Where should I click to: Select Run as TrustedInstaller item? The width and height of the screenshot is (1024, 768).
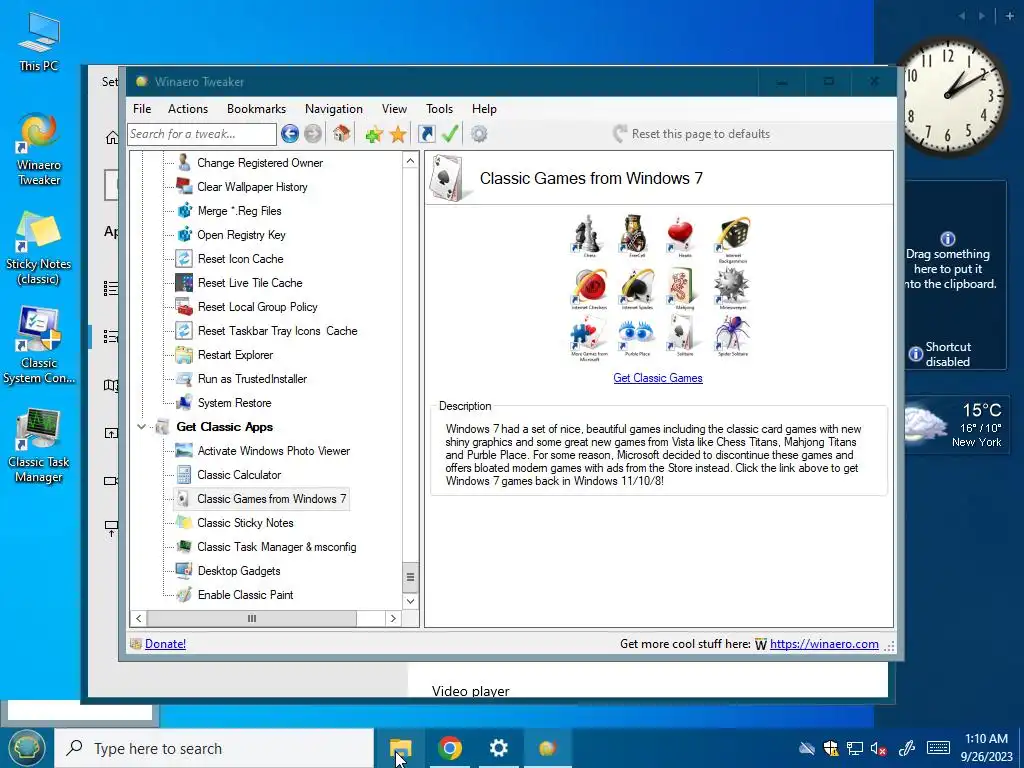point(252,379)
